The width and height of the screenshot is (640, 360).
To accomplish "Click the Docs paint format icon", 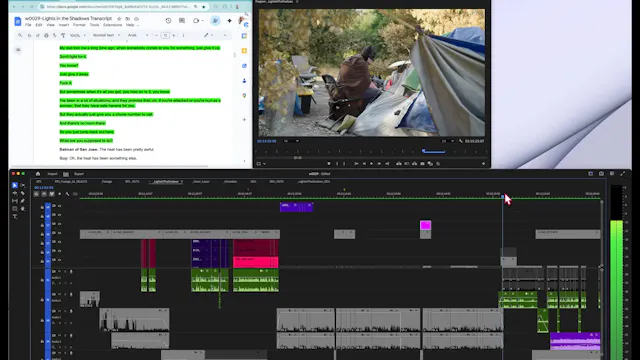I will [x=63, y=36].
